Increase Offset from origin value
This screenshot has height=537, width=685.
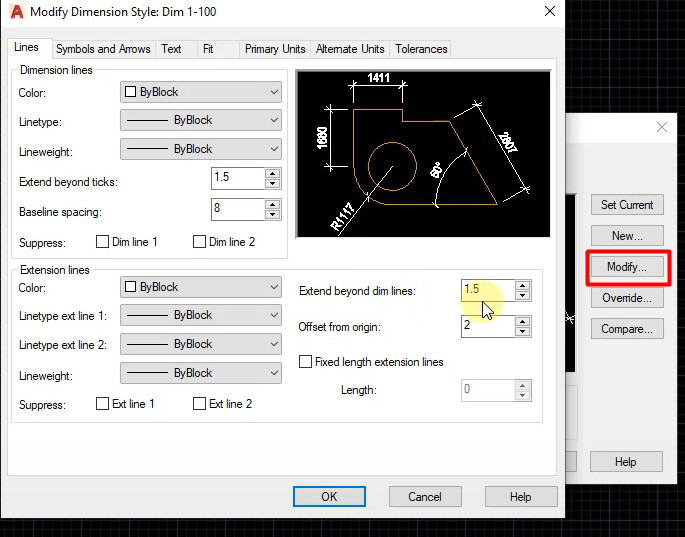[522, 322]
